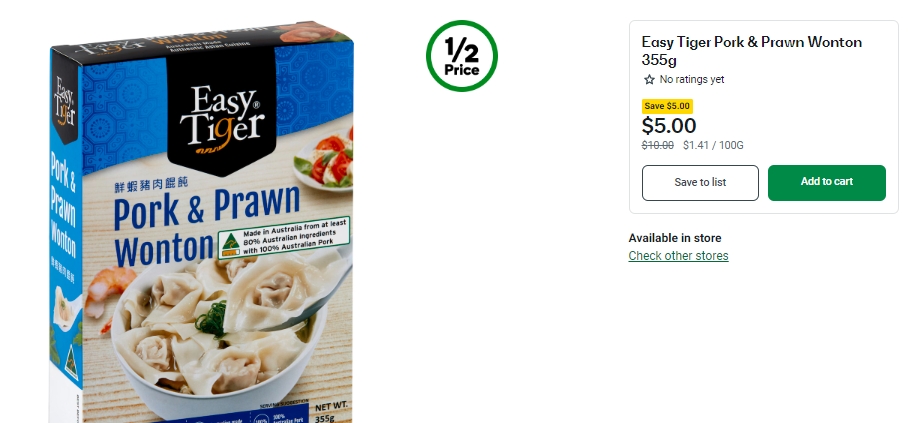Click the half price circular badge
Image resolution: width=917 pixels, height=423 pixels.
461,56
